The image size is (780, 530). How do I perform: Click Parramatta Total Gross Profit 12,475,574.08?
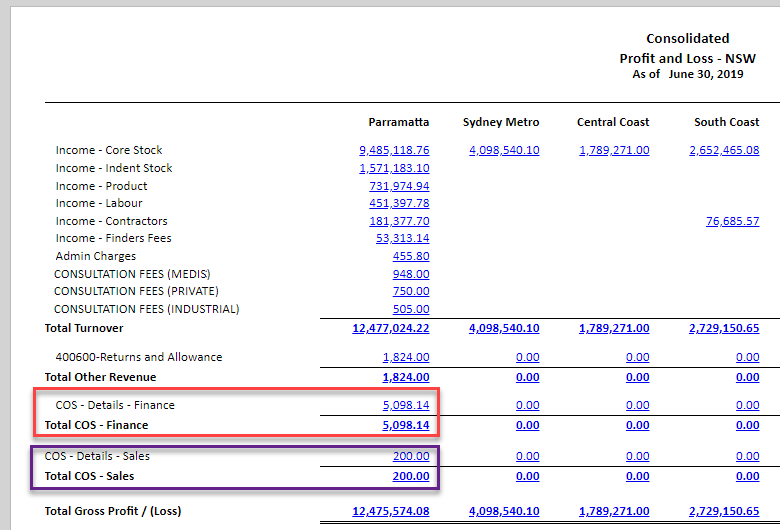tap(391, 511)
